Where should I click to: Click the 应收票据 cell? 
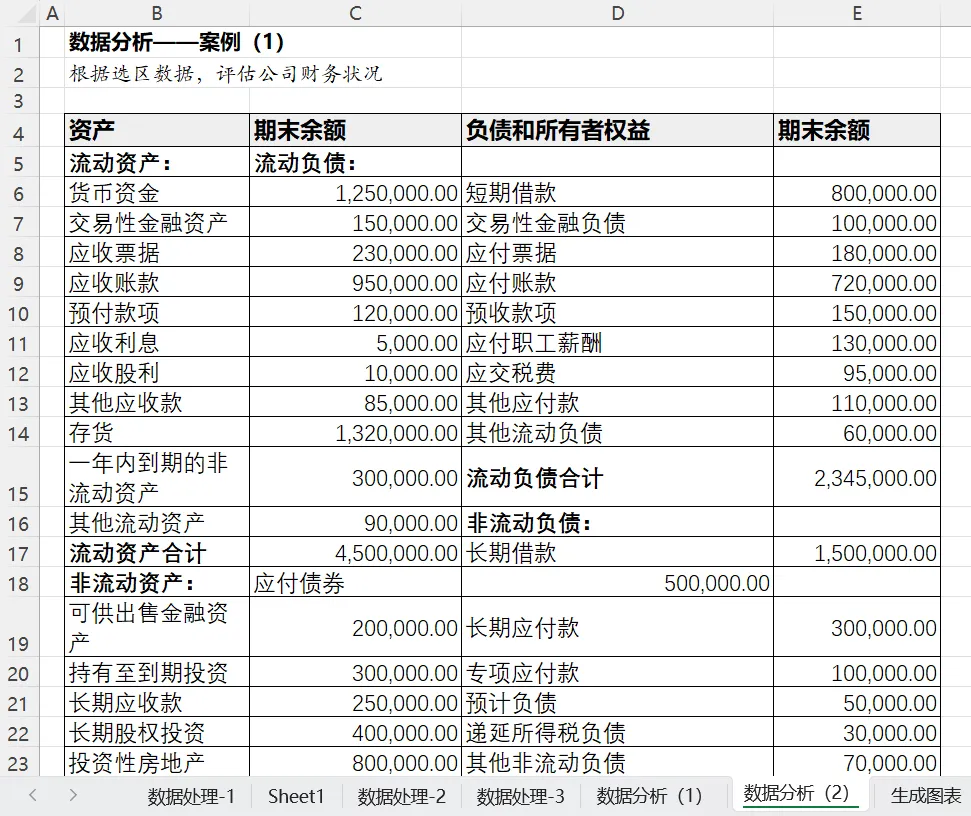(157, 253)
